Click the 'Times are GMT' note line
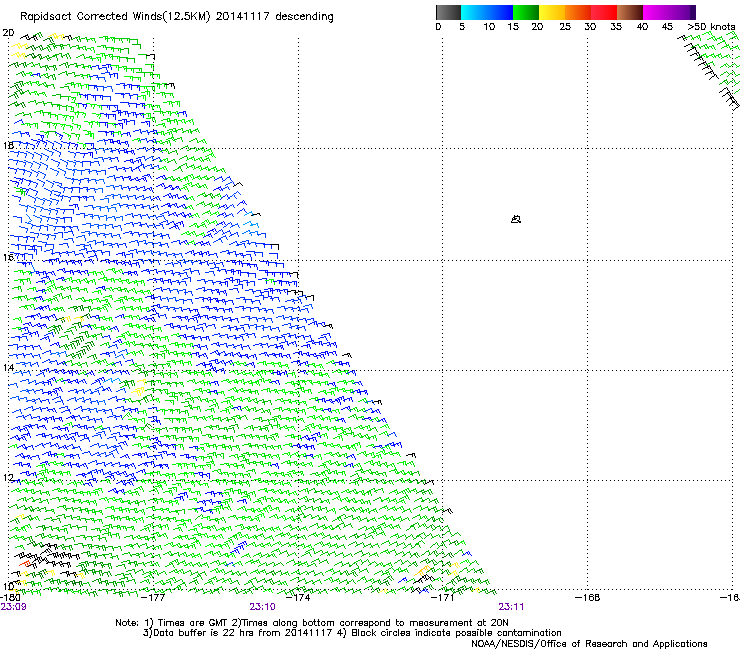 click(312, 623)
